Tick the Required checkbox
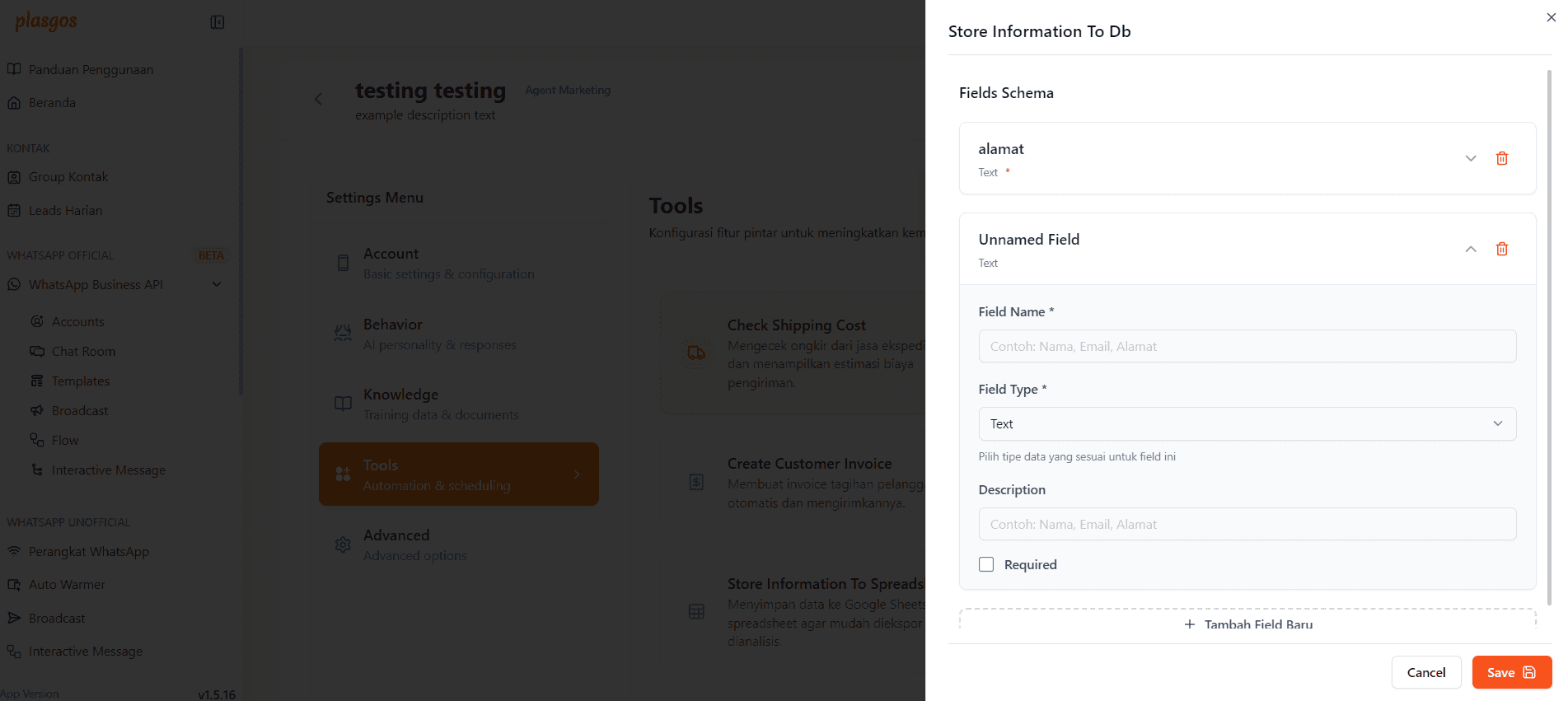1568x701 pixels. [x=986, y=564]
